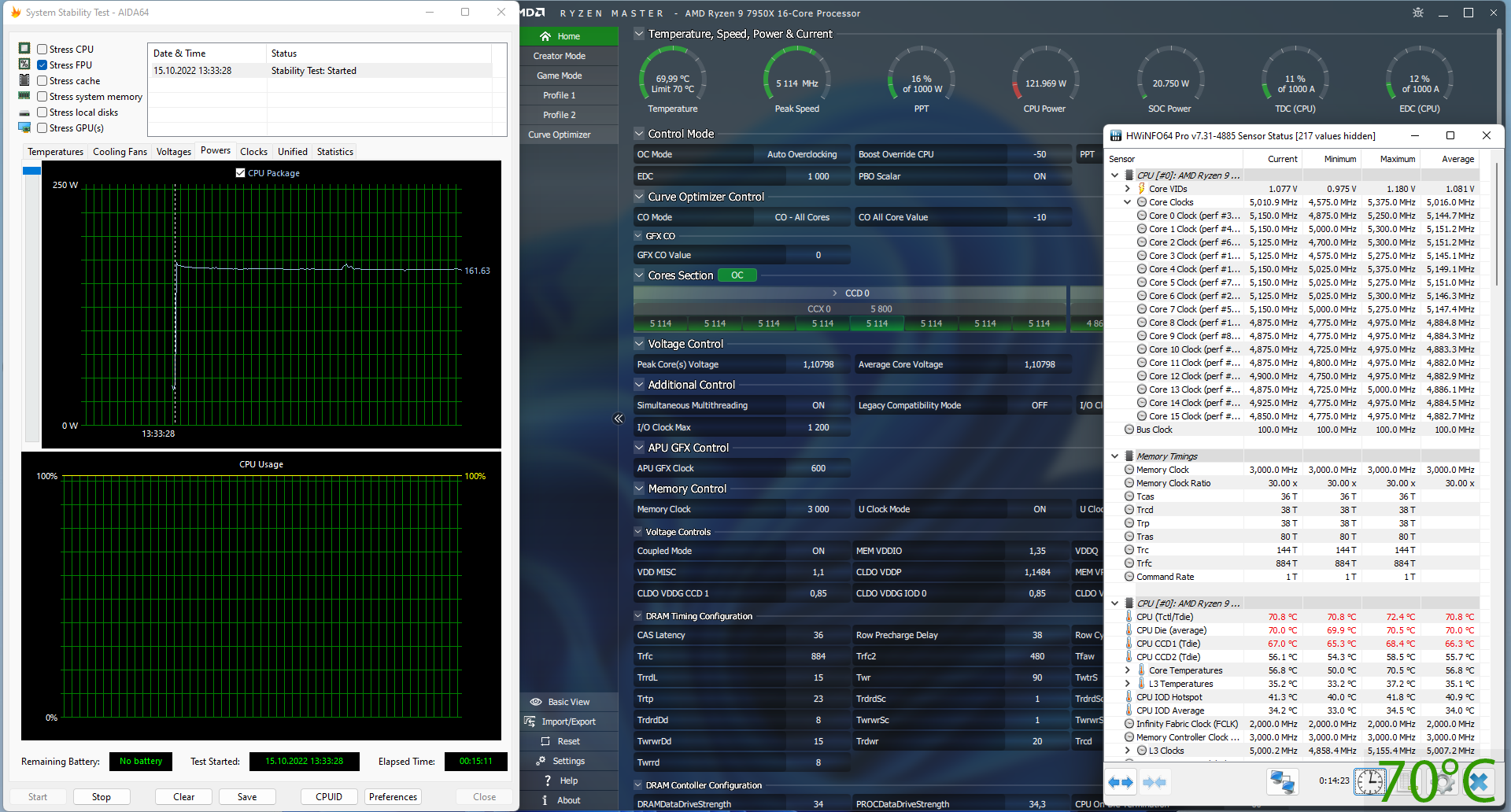This screenshot has height=812, width=1511.
Task: Click the AIDA64 CPU chip icon beside Stress CPU
Action: click(x=24, y=49)
